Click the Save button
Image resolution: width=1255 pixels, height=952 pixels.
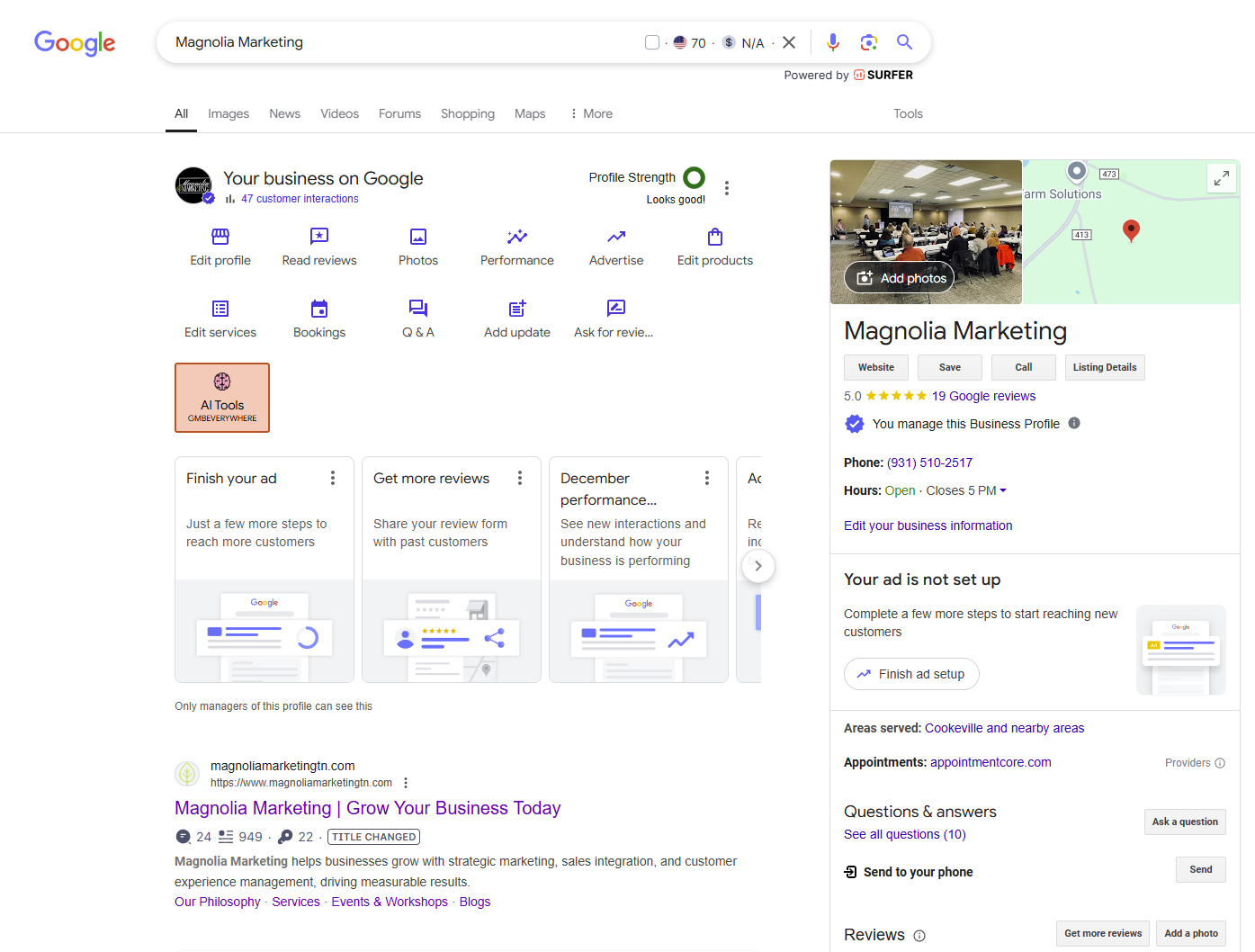[950, 367]
